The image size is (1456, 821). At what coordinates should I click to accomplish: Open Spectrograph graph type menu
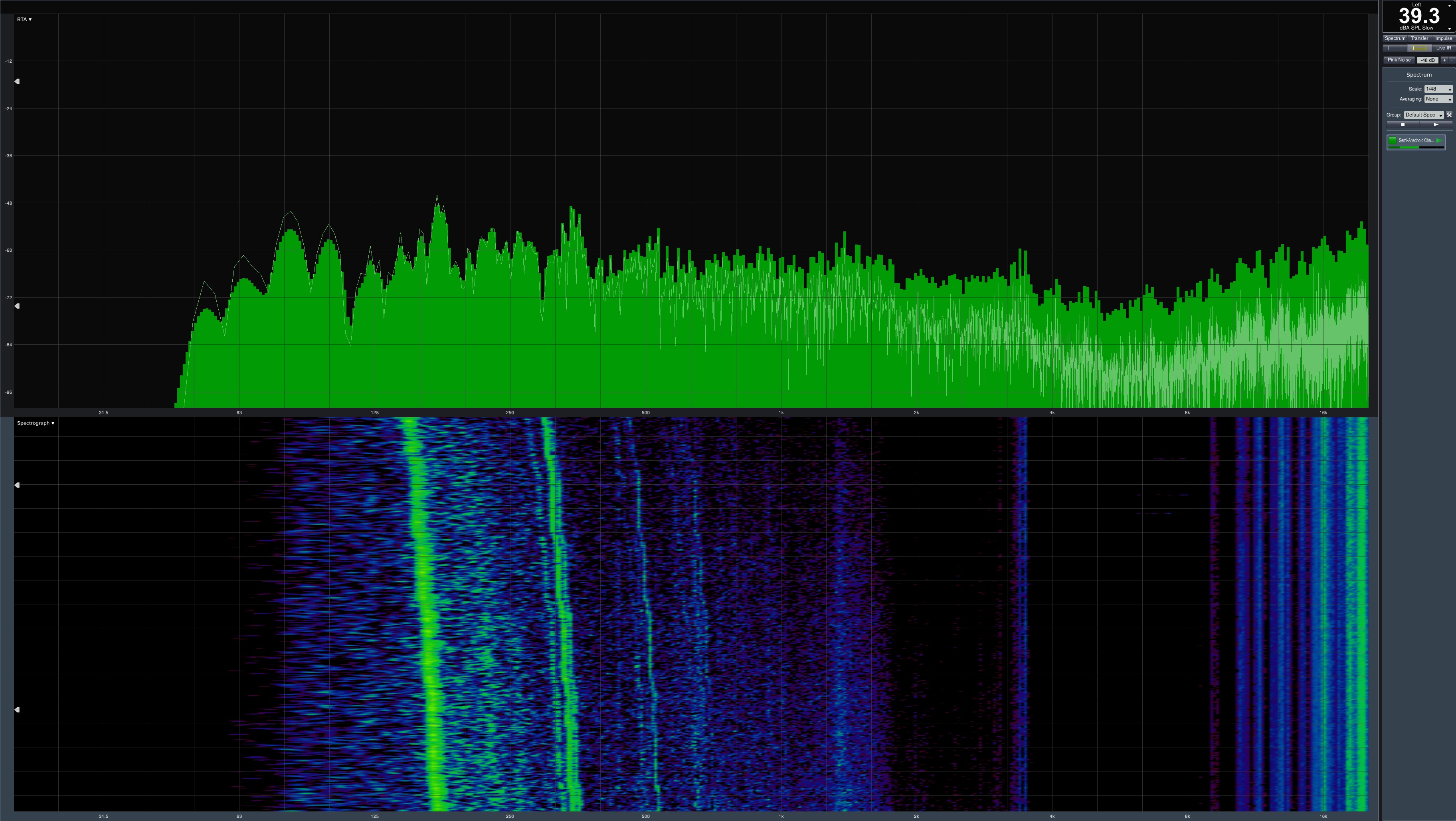click(36, 423)
